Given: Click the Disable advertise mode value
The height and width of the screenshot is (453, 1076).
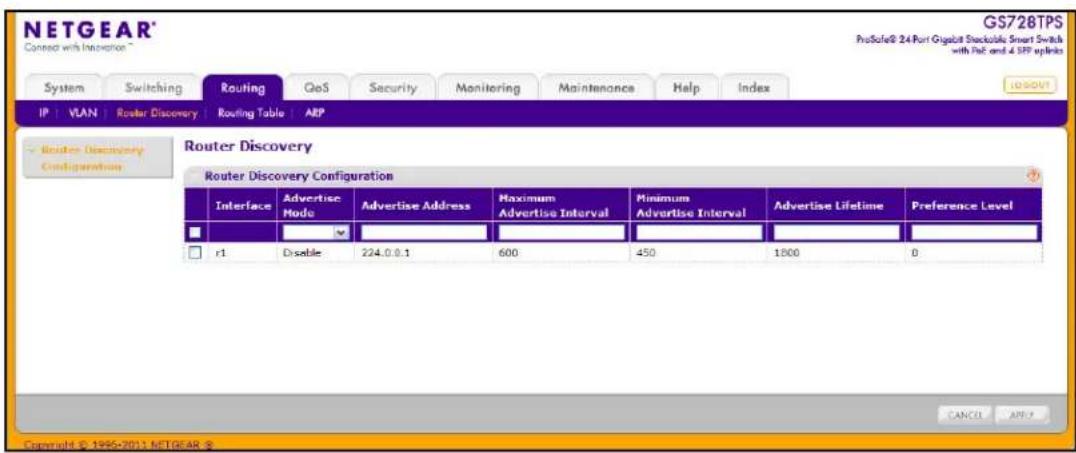Looking at the screenshot, I should [x=302, y=253].
